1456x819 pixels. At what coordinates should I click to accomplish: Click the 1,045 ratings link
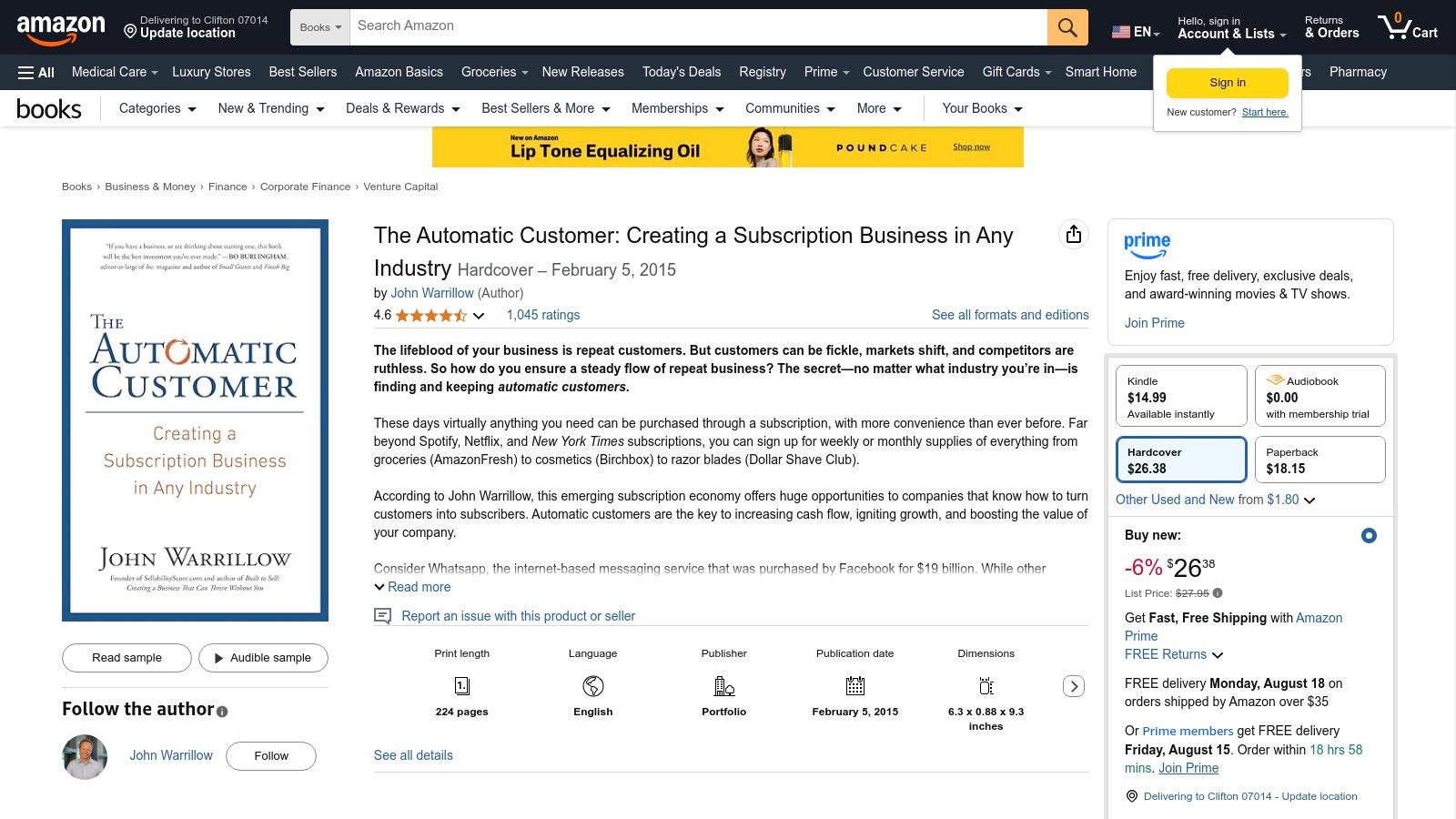click(543, 315)
